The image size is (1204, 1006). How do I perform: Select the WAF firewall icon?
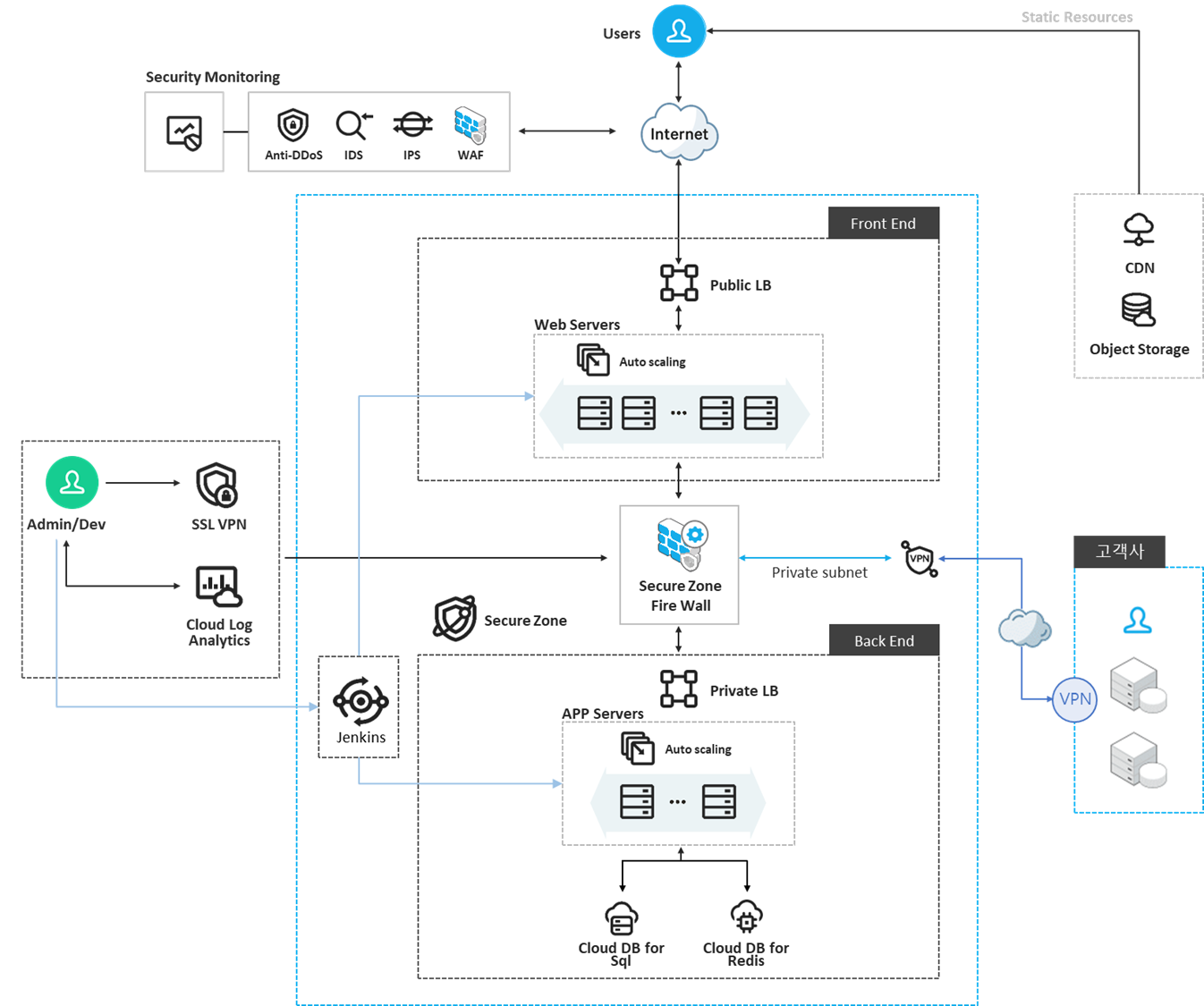(x=470, y=126)
